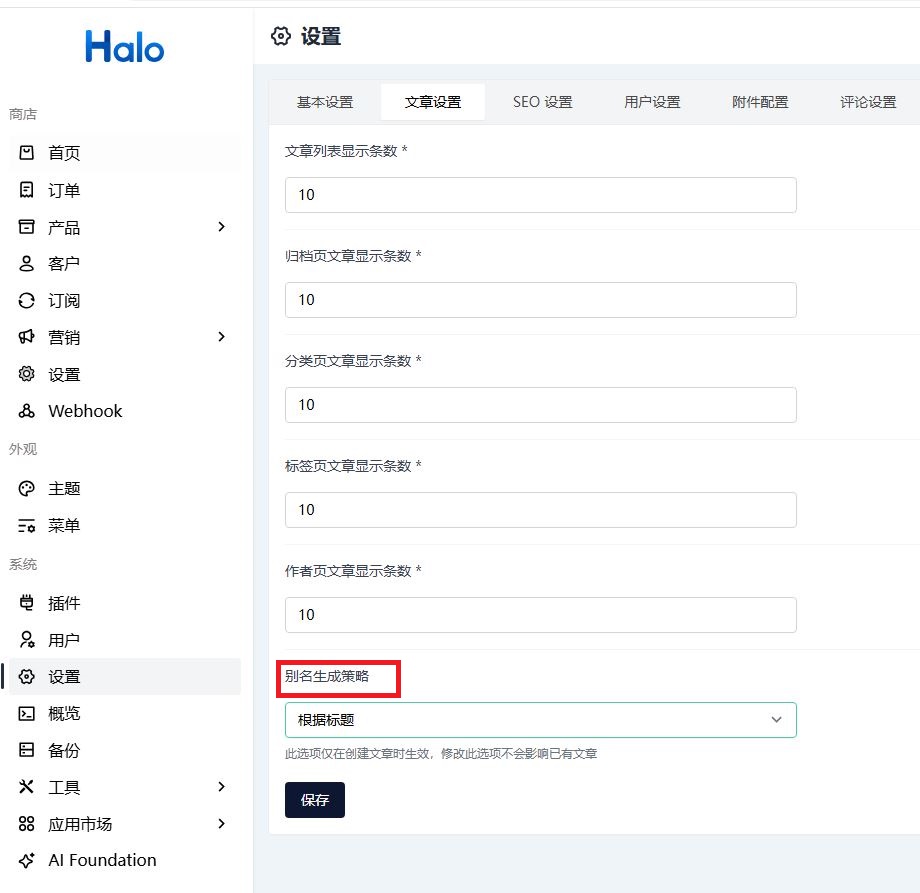Click the dropdown arrow in 根据标题 selector
Screen dimensions: 920x893
coord(776,720)
